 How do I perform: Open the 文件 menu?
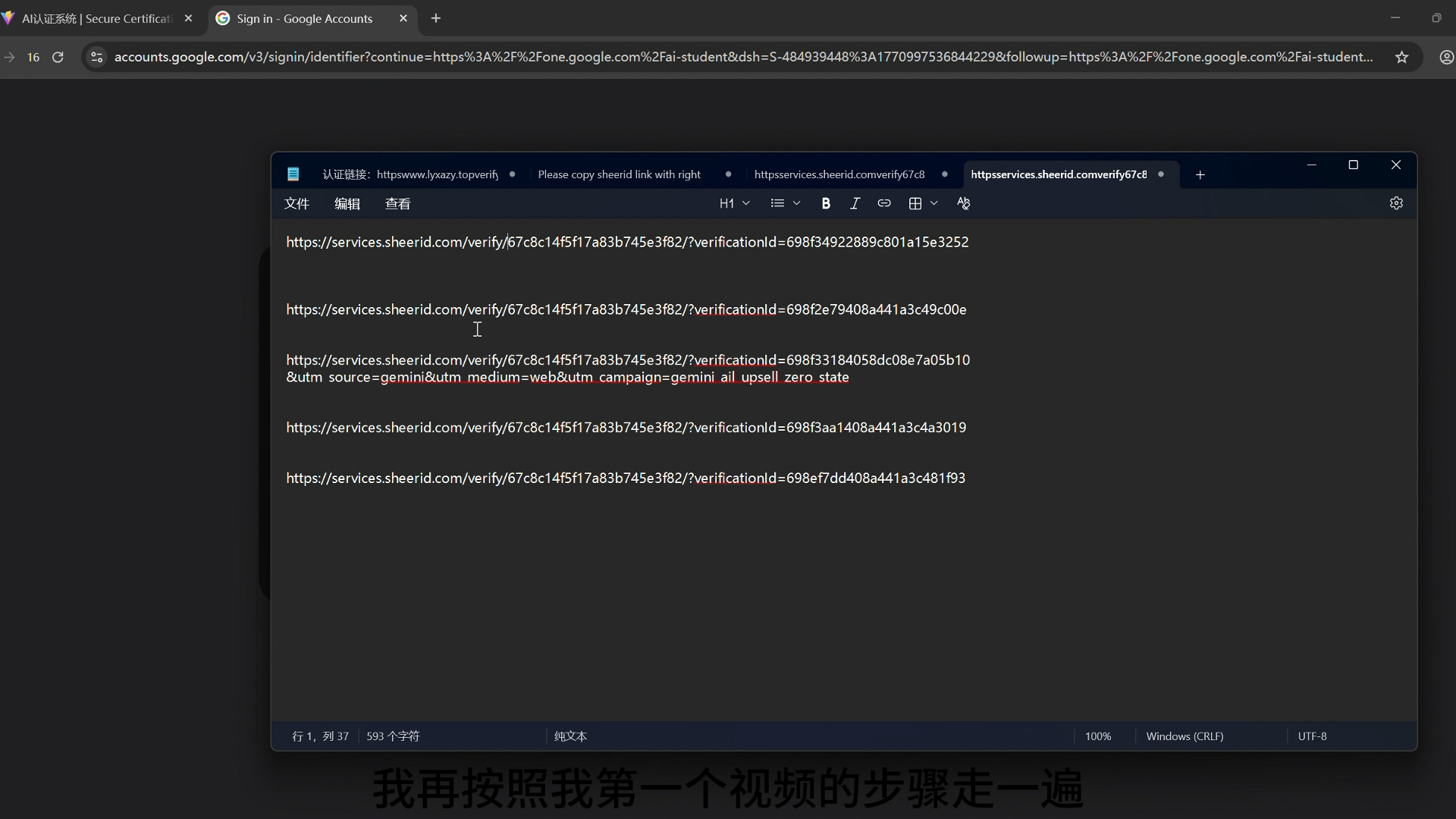[297, 203]
